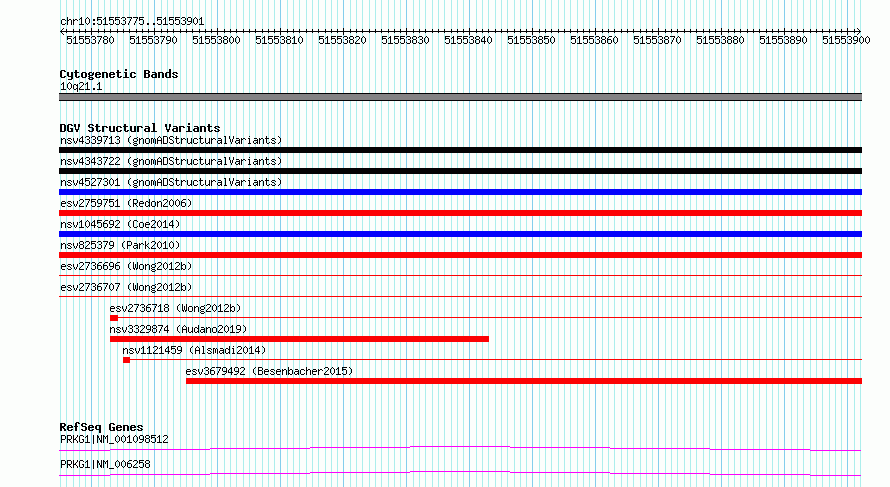The height and width of the screenshot is (487, 890).
Task: Click the red bar for nsv825379
Action: [x=460, y=255]
